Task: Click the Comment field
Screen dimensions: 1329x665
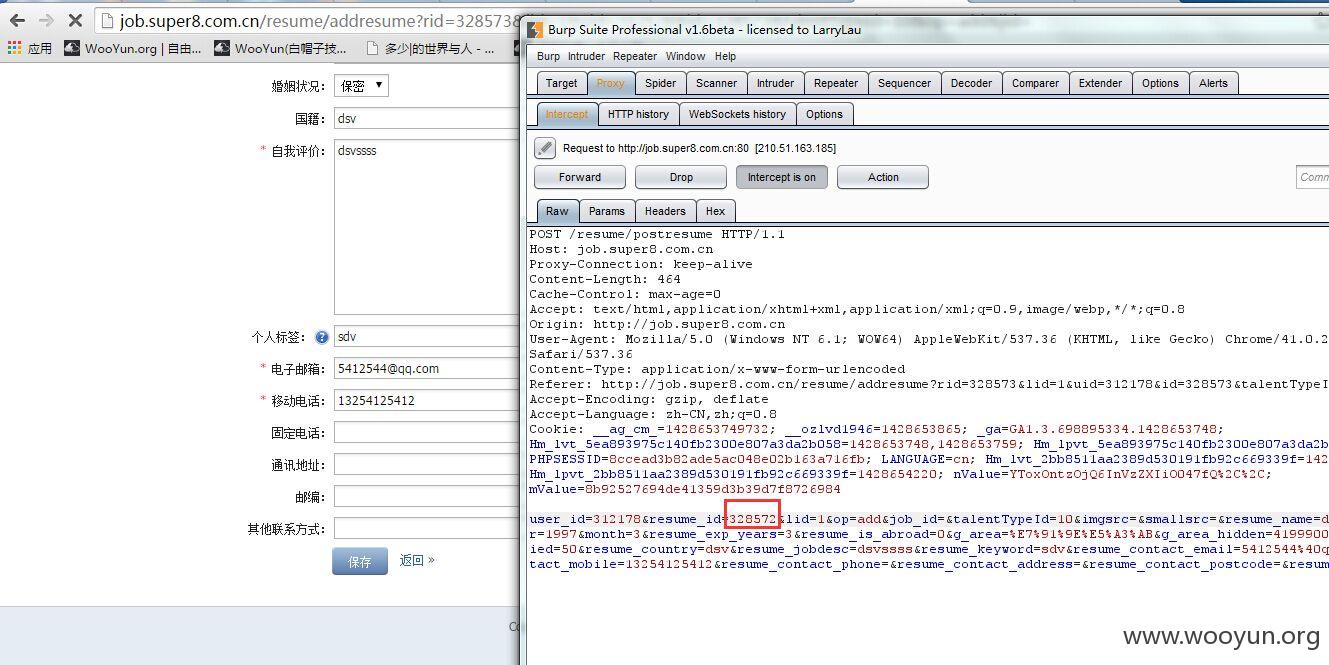Action: tap(1312, 177)
